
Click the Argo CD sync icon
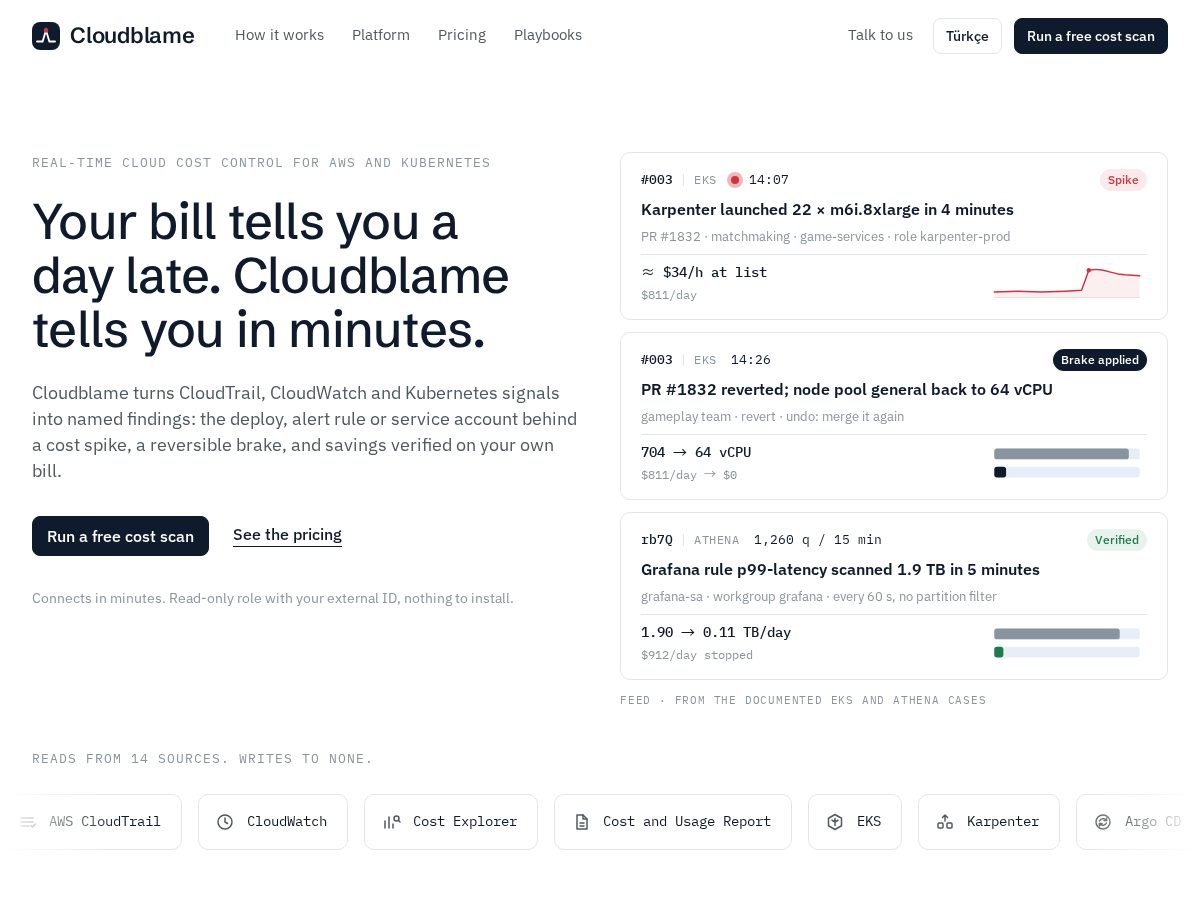1103,822
